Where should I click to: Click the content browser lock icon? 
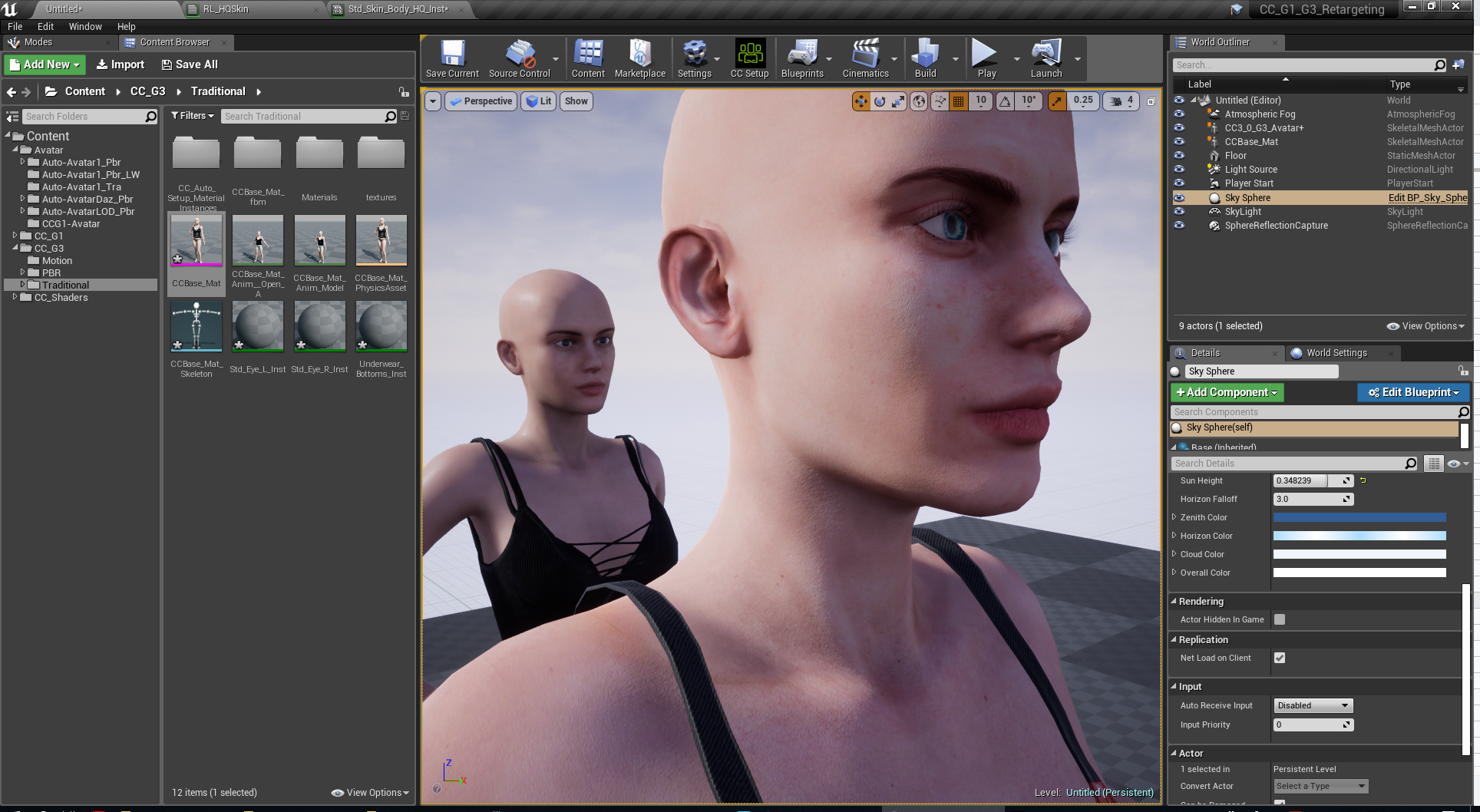pyautogui.click(x=404, y=92)
